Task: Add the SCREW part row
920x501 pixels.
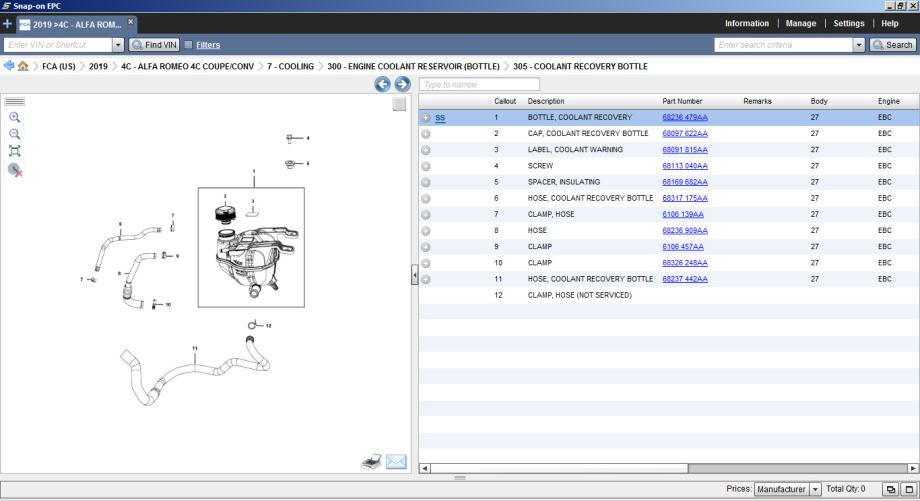Action: (x=426, y=166)
